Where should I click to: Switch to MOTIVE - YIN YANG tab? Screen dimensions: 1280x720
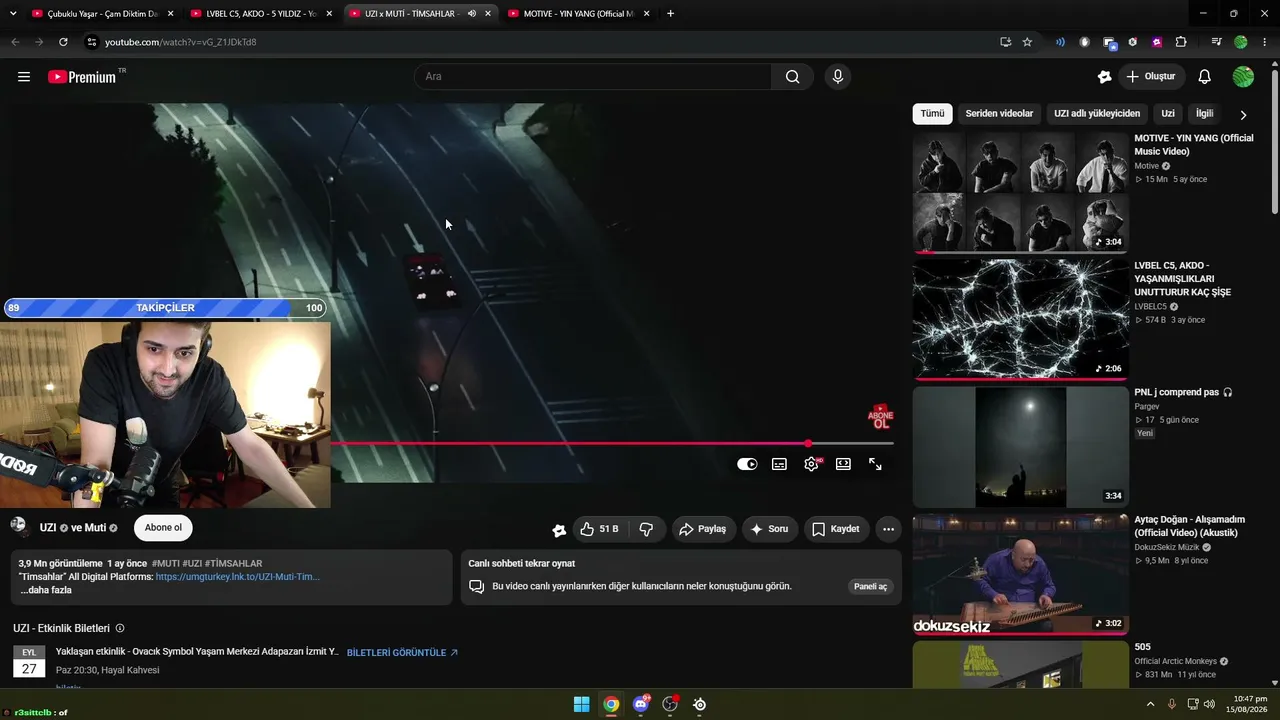pos(579,14)
